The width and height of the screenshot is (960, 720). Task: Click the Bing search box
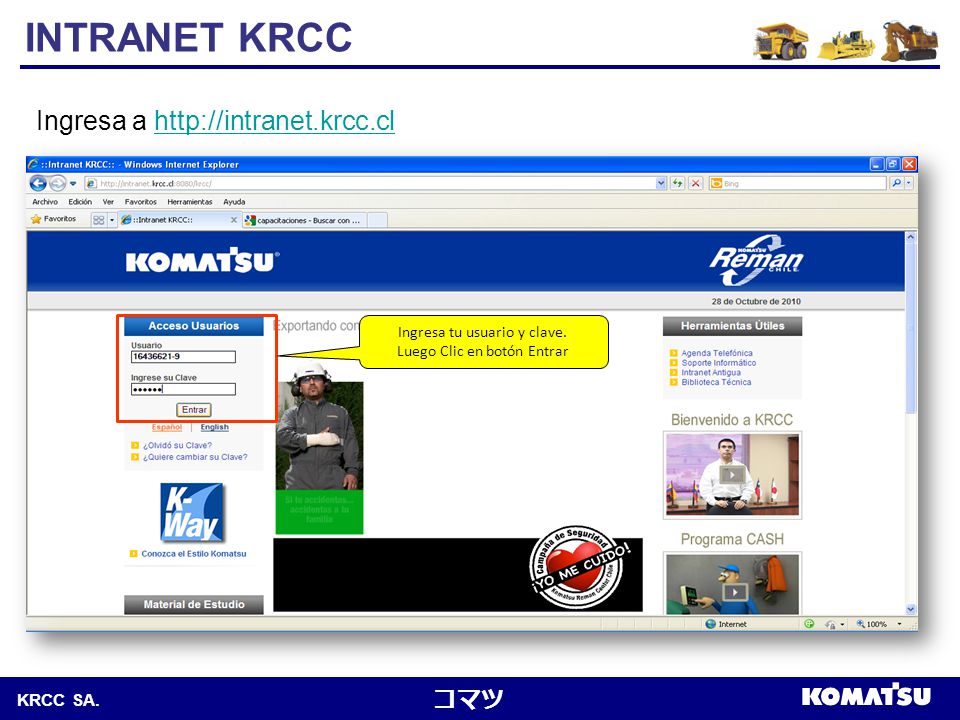click(797, 183)
